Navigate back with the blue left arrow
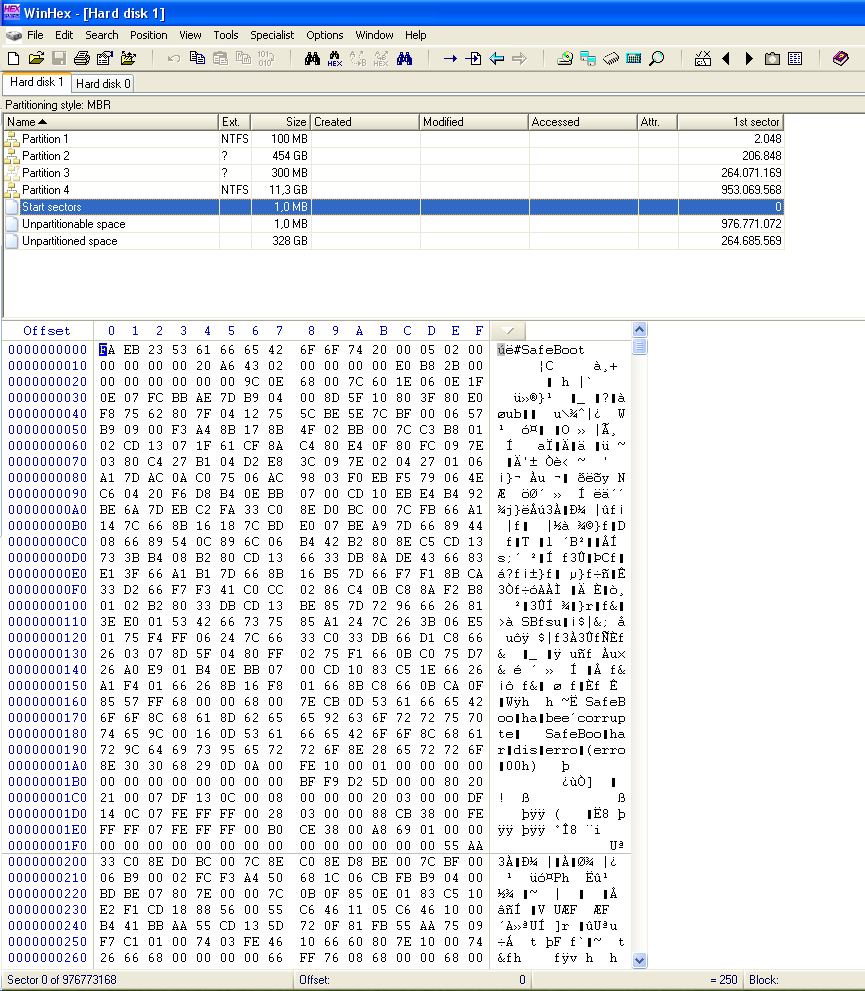The height and width of the screenshot is (991, 865). point(497,59)
